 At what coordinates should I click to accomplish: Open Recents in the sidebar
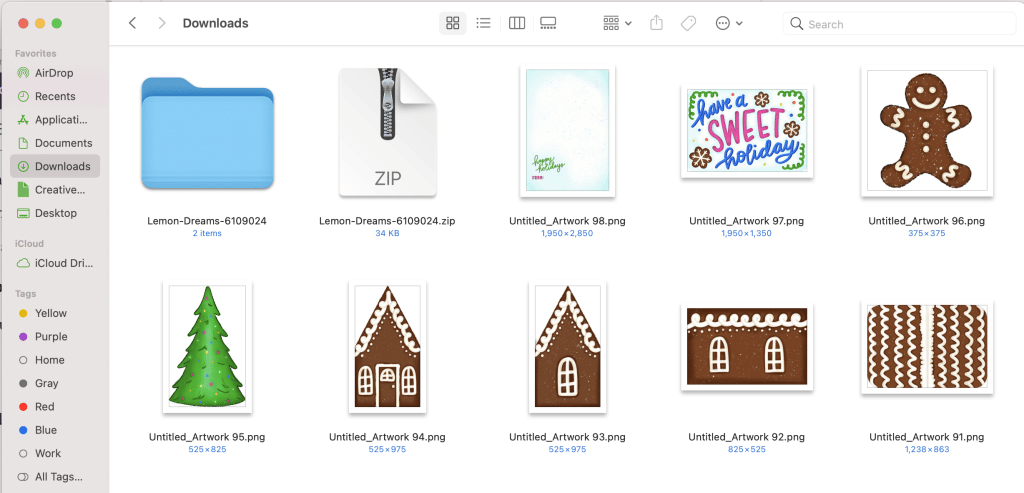pyautogui.click(x=55, y=96)
